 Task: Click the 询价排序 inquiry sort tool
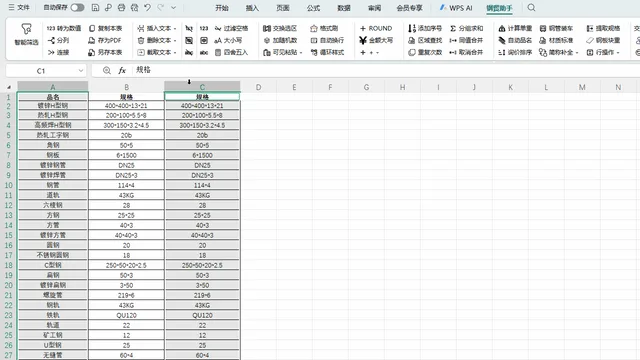(x=515, y=52)
